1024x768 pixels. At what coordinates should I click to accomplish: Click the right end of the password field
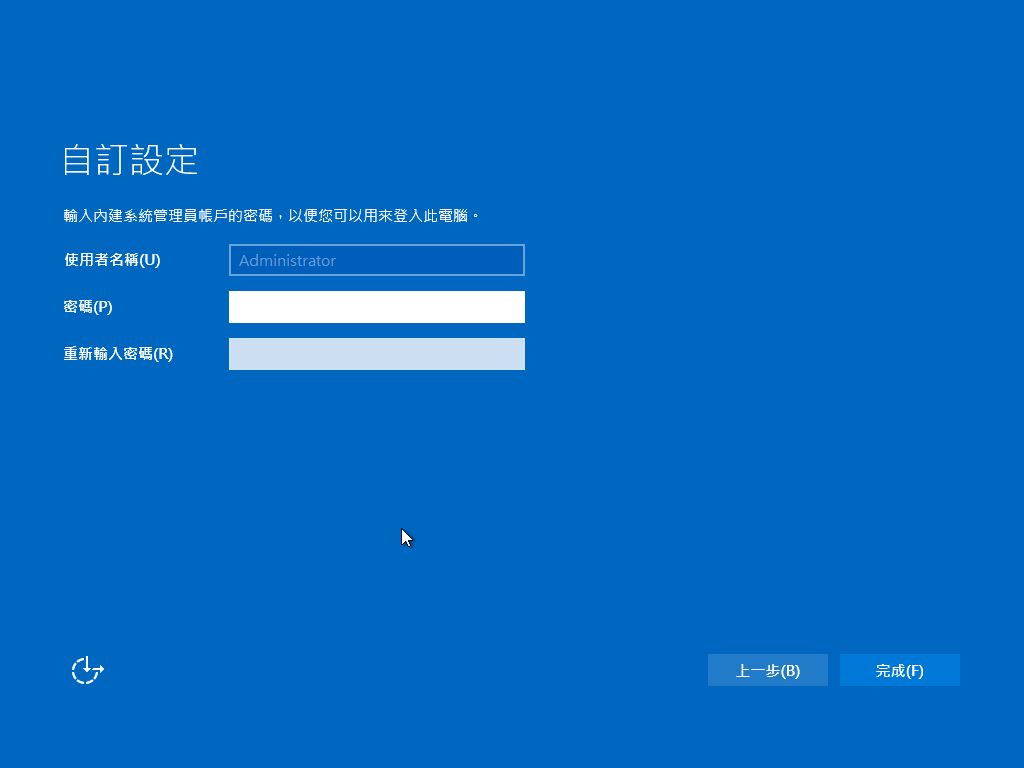(x=512, y=307)
